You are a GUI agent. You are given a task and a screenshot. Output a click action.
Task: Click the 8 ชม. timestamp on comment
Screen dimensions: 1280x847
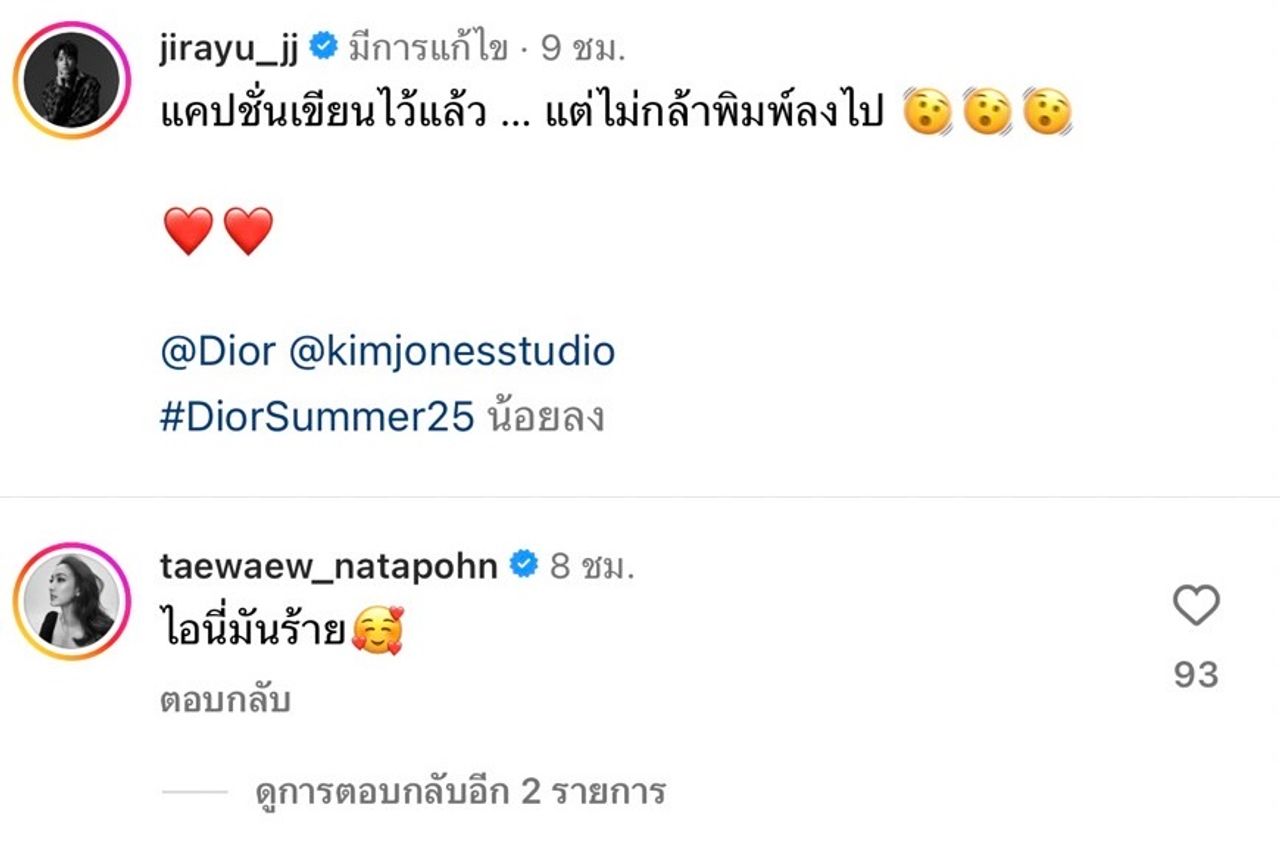(x=592, y=567)
